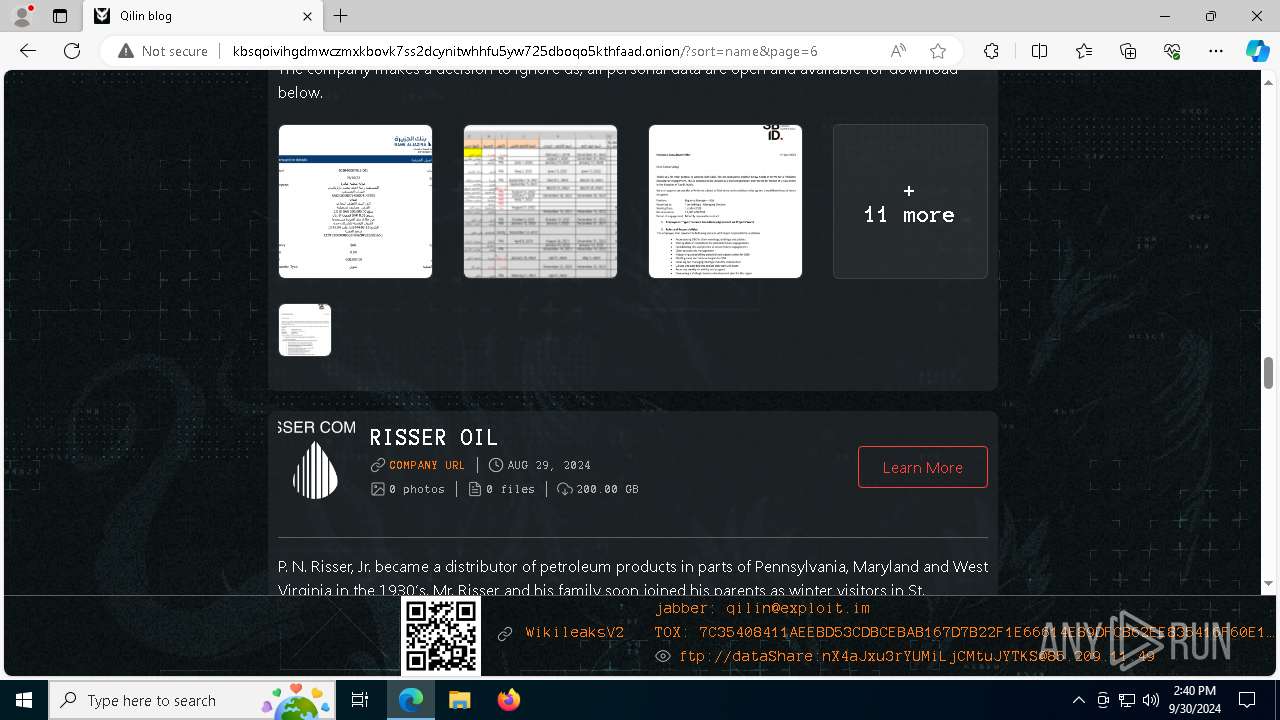Screen dimensions: 1280x720
Task: Open the Windows Start menu
Action: pos(24,700)
